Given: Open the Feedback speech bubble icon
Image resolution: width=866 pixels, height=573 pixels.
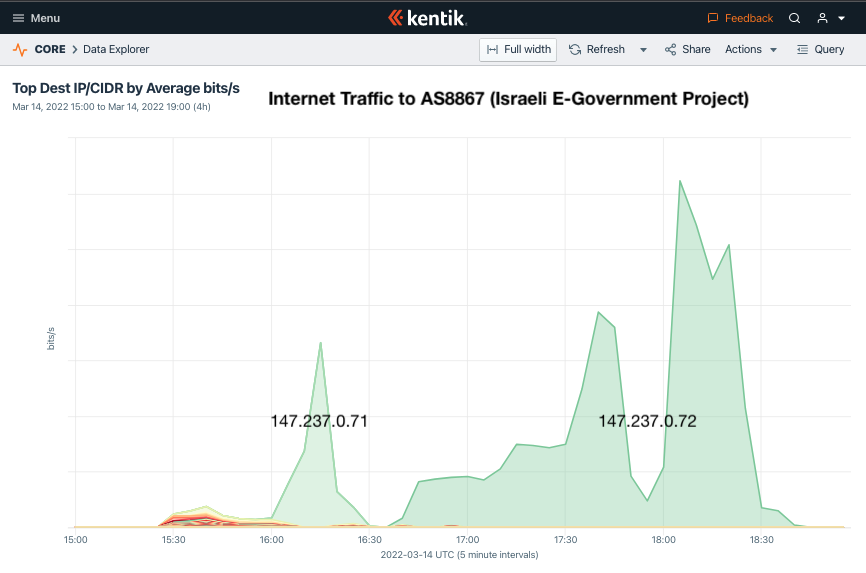Looking at the screenshot, I should (x=712, y=18).
